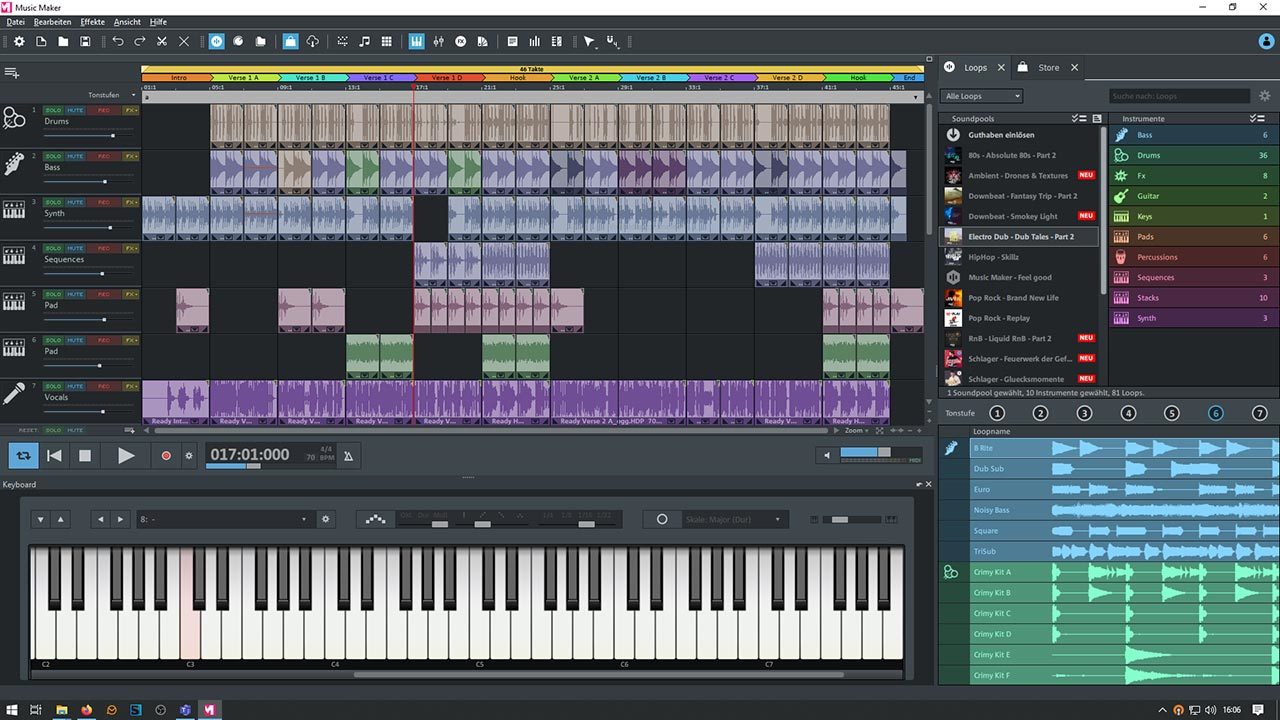
Task: Toggle the piano keyboard view icon
Action: [x=416, y=41]
